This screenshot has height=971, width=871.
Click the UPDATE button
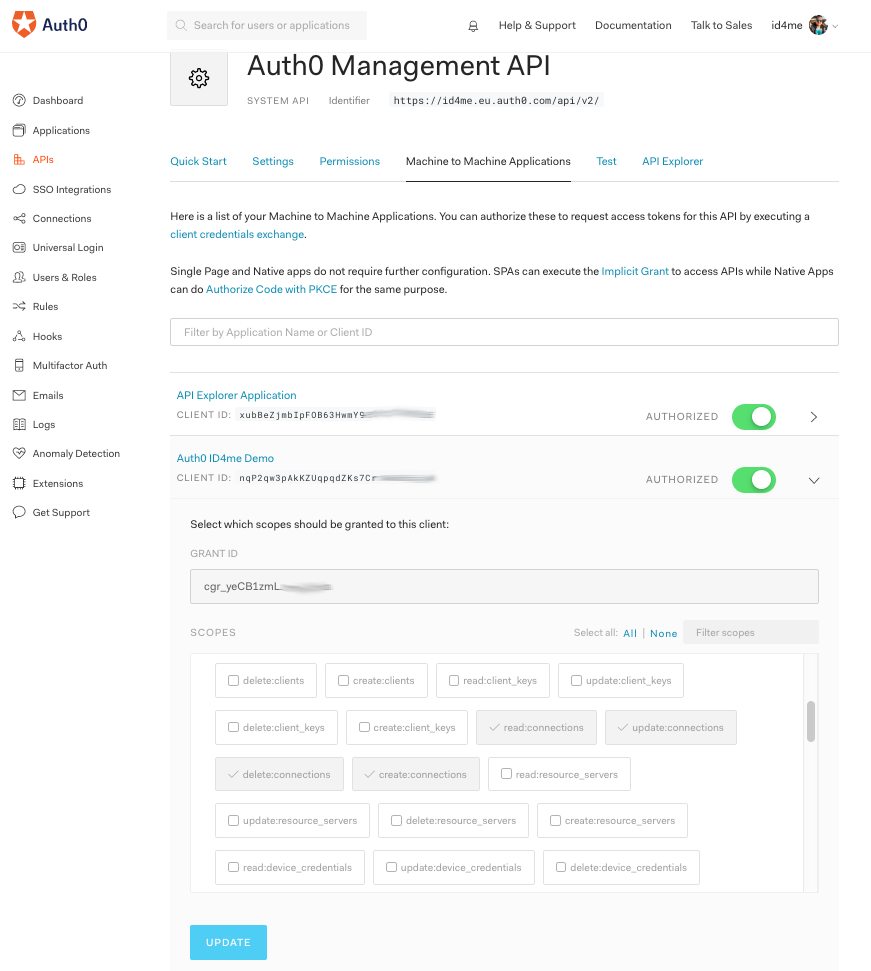[228, 943]
